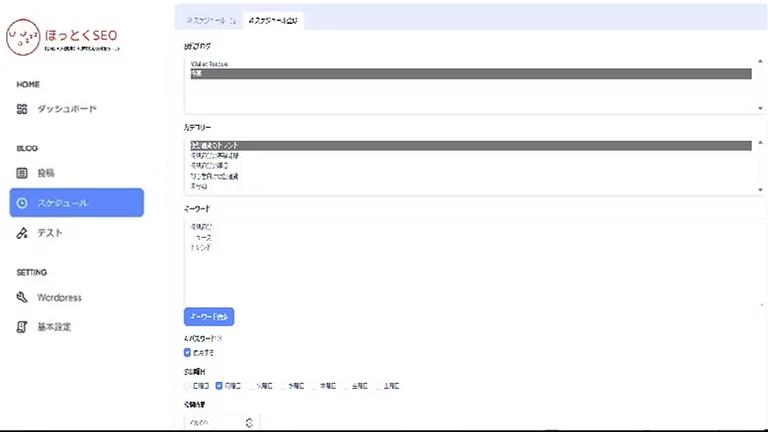Switch to the first schedule list tab

coord(212,20)
